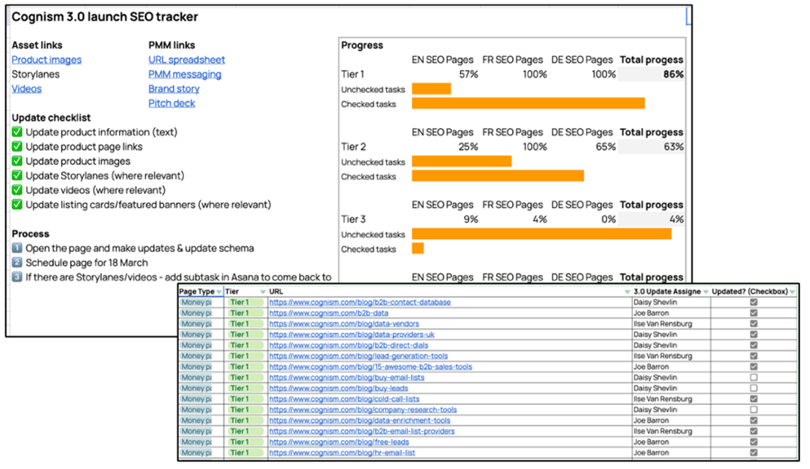This screenshot has width=810, height=469.
Task: Click the green check beside Update listing cards/featured banners
Action: point(17,204)
